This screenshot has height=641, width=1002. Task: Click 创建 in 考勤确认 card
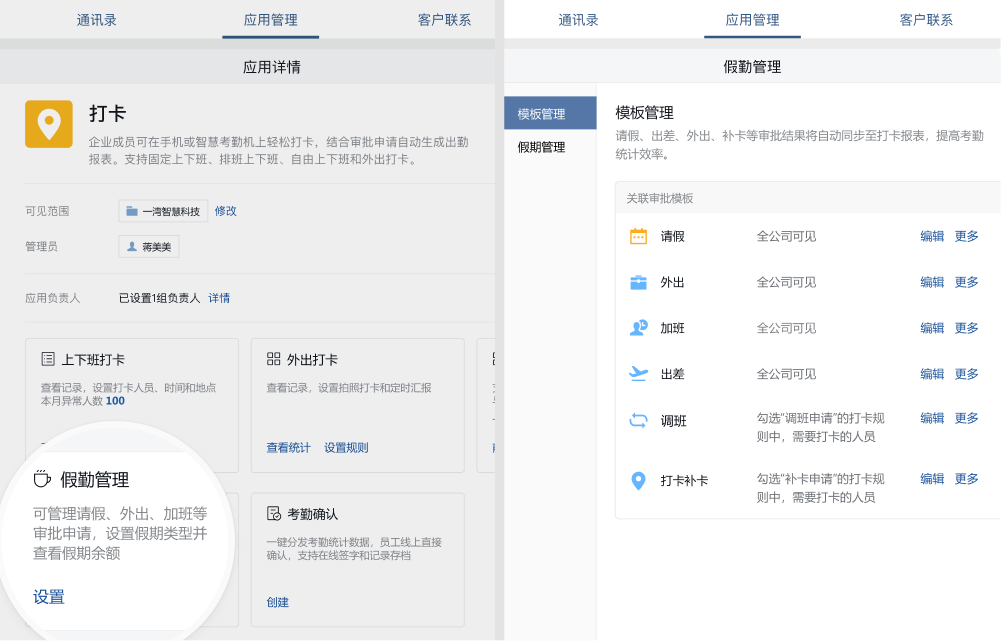click(x=277, y=602)
